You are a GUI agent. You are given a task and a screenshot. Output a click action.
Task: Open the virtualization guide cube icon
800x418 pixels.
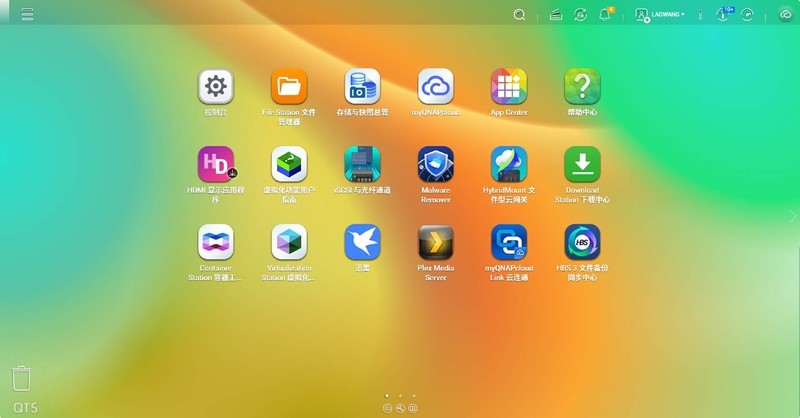pyautogui.click(x=289, y=164)
